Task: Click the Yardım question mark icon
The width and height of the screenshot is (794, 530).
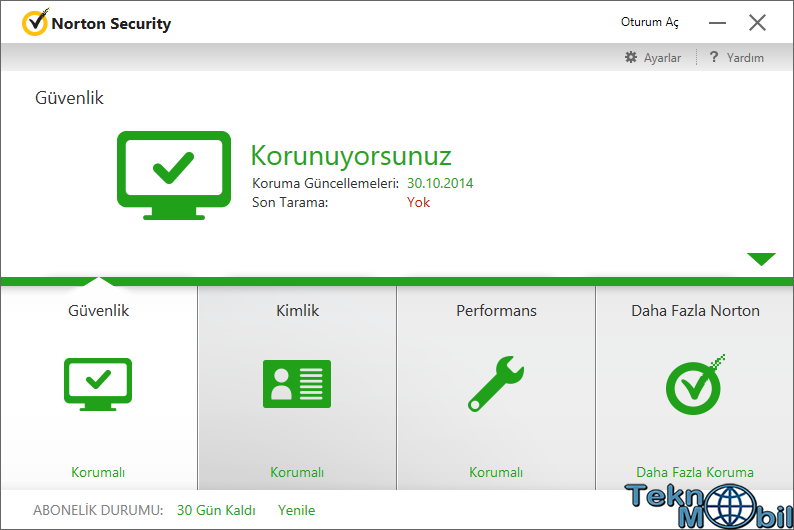Action: click(x=714, y=57)
